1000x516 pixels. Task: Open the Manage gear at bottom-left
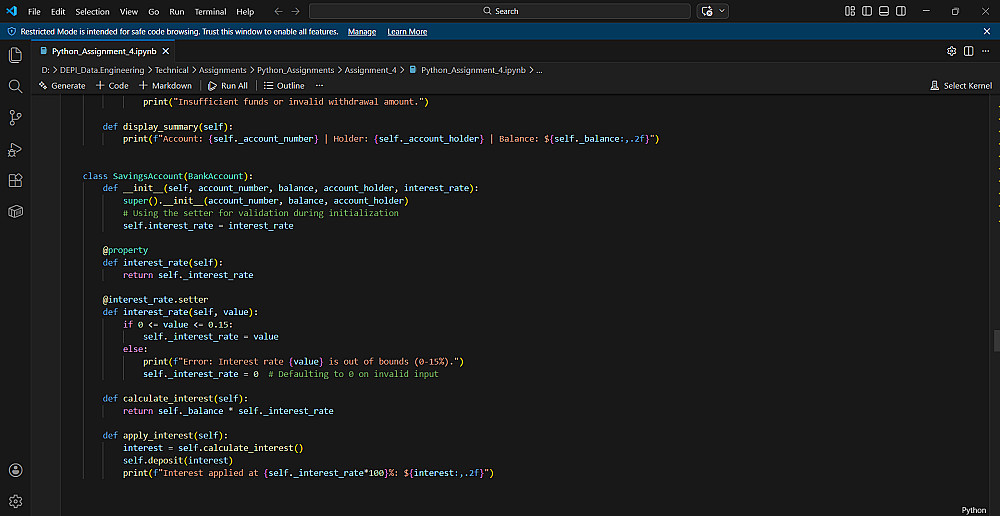(15, 500)
